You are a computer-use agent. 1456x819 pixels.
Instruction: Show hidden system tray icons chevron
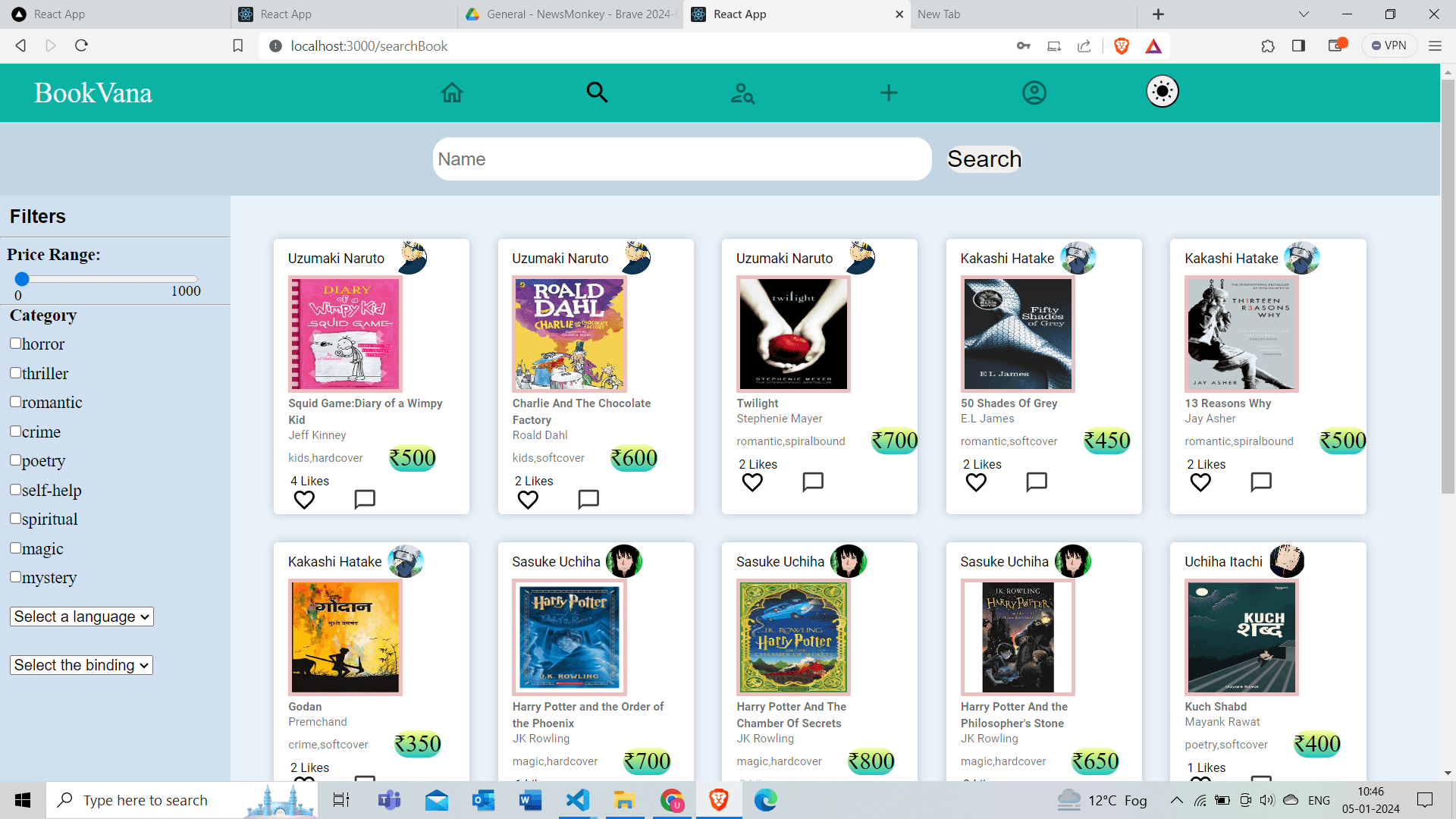pos(1176,800)
